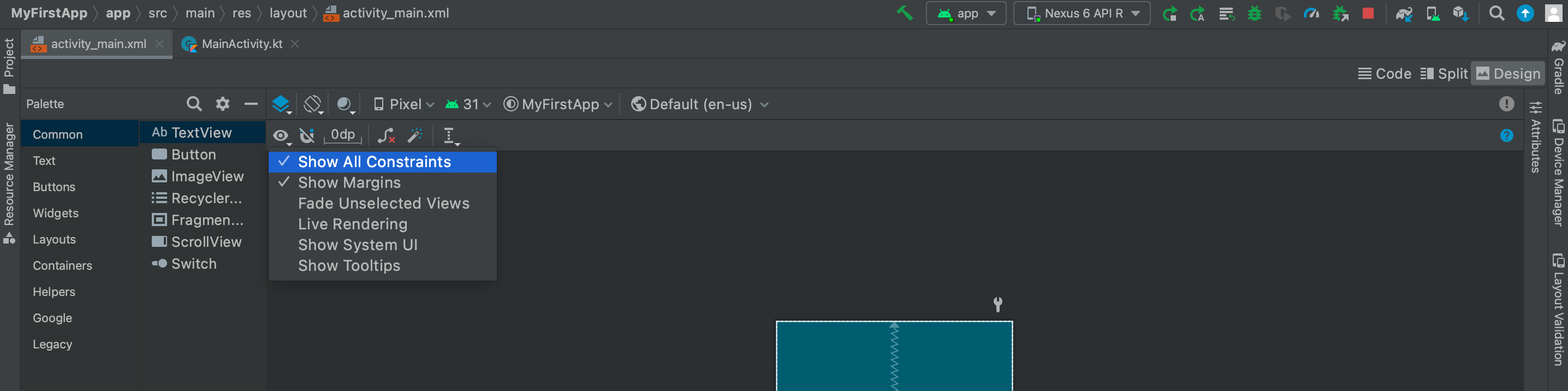Click the Clear All Constraints icon
Viewport: 1568px width, 391px height.
pos(386,135)
